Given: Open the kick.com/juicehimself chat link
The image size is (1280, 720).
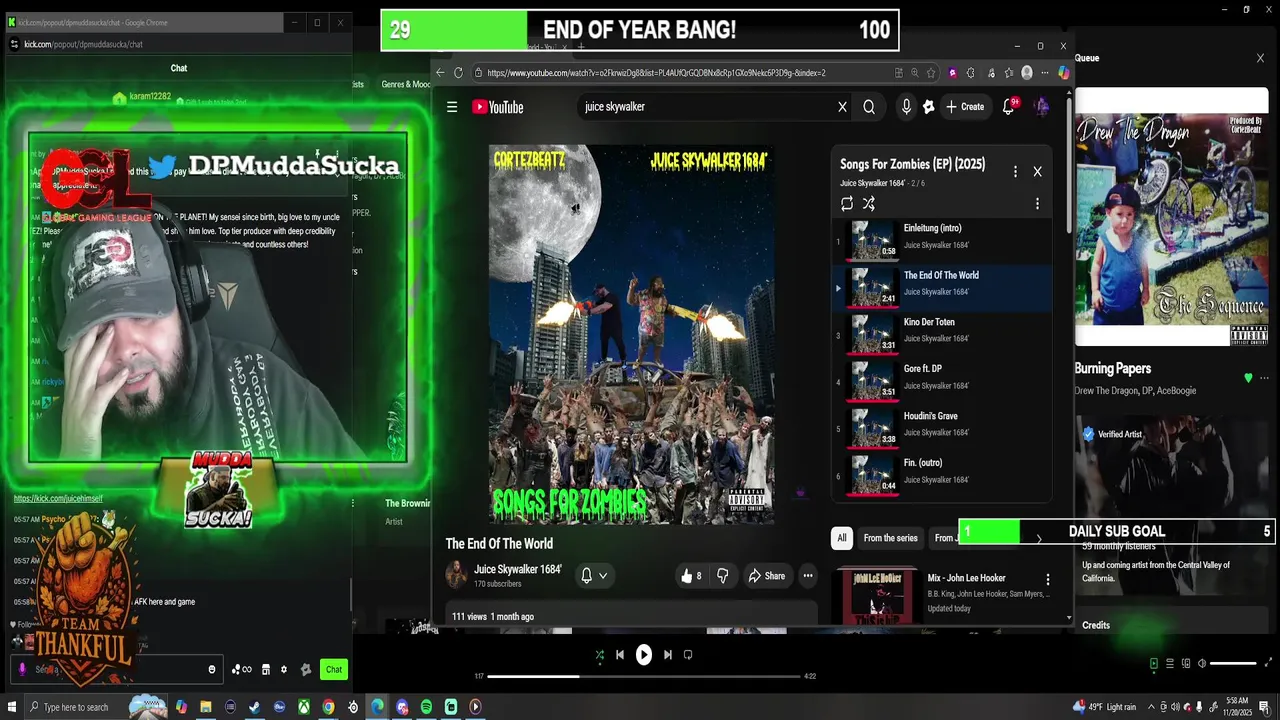Looking at the screenshot, I should click(58, 498).
